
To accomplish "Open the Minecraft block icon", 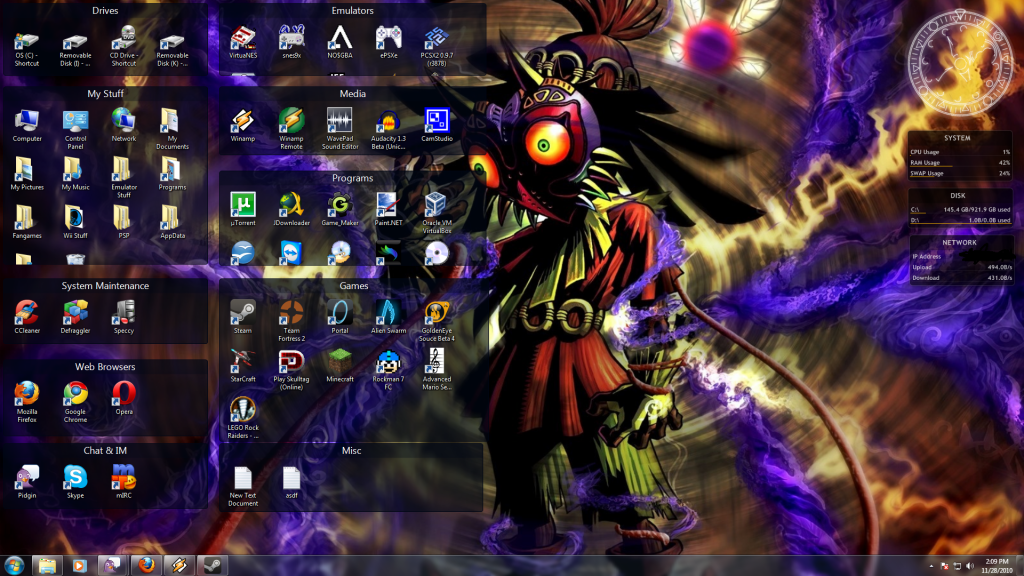I will click(x=340, y=366).
